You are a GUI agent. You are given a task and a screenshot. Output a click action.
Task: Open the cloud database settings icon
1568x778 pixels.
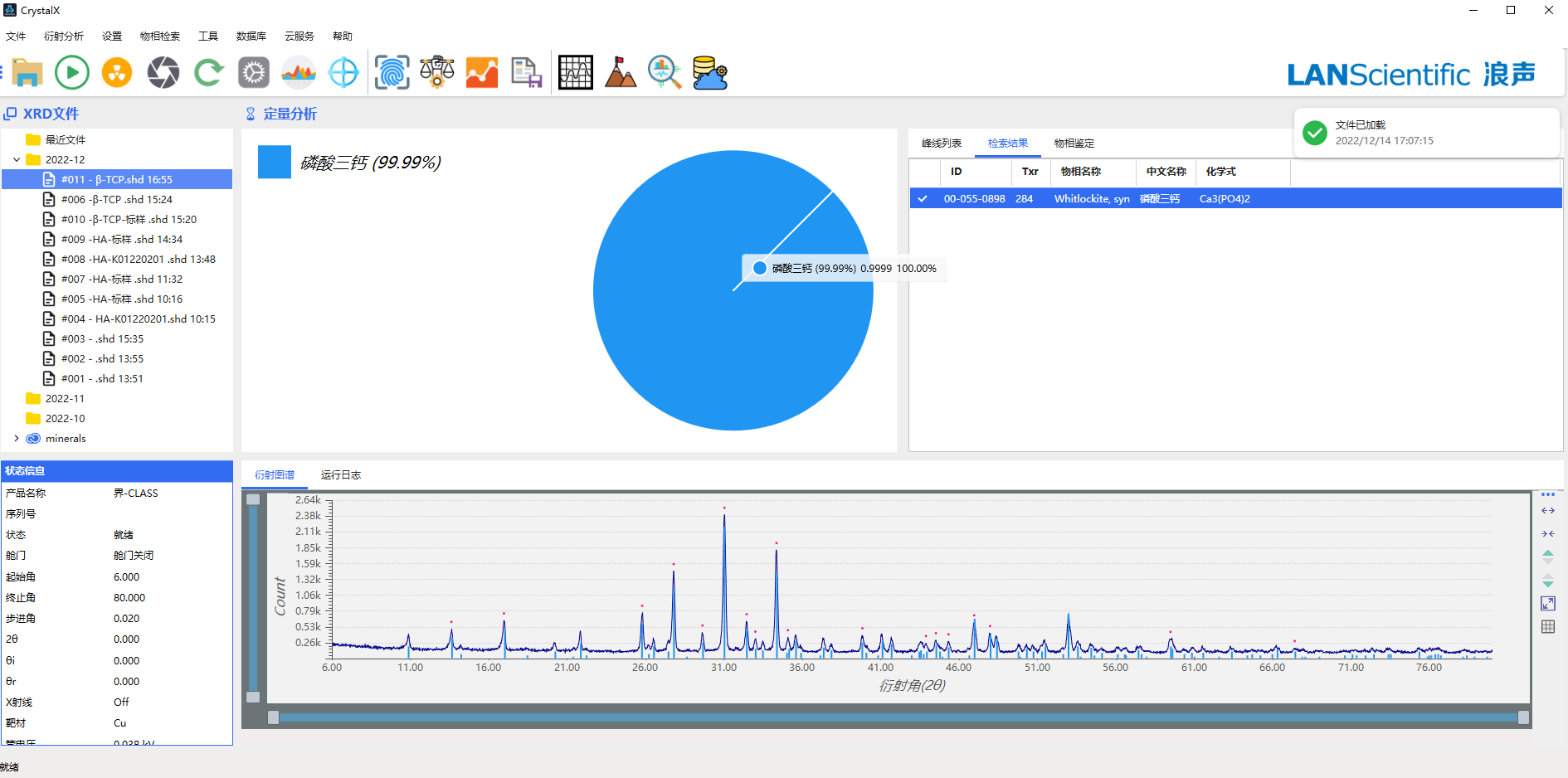pyautogui.click(x=710, y=73)
